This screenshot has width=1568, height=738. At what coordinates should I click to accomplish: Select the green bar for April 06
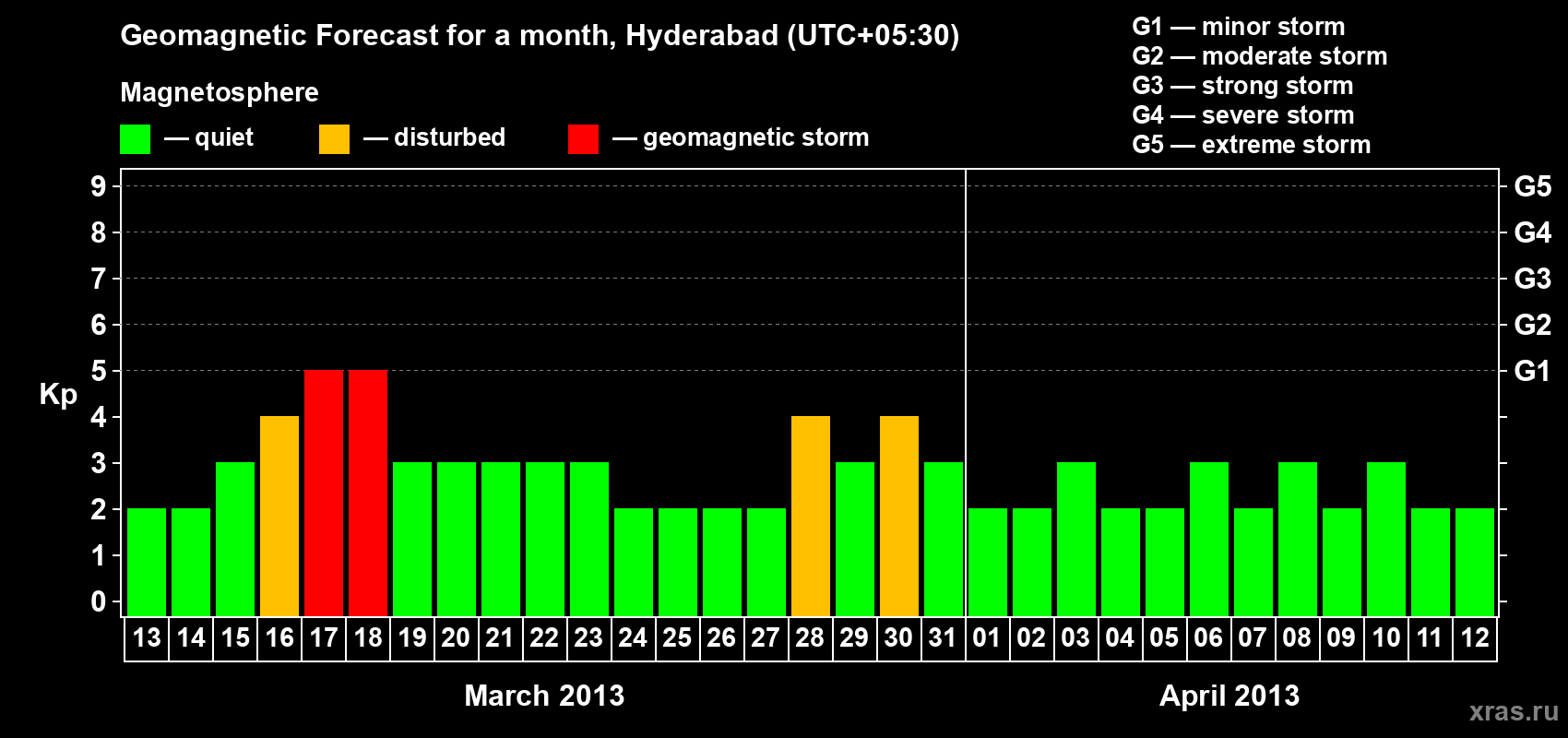coord(1209,539)
